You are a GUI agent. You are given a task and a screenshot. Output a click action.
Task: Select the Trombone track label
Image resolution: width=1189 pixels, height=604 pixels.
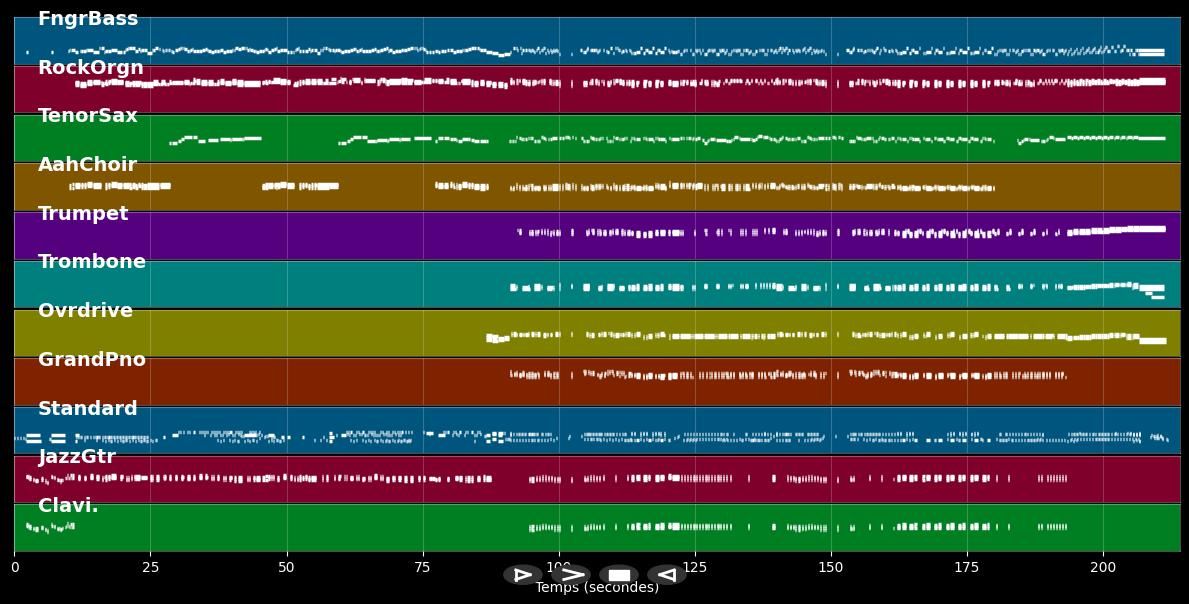coord(92,262)
